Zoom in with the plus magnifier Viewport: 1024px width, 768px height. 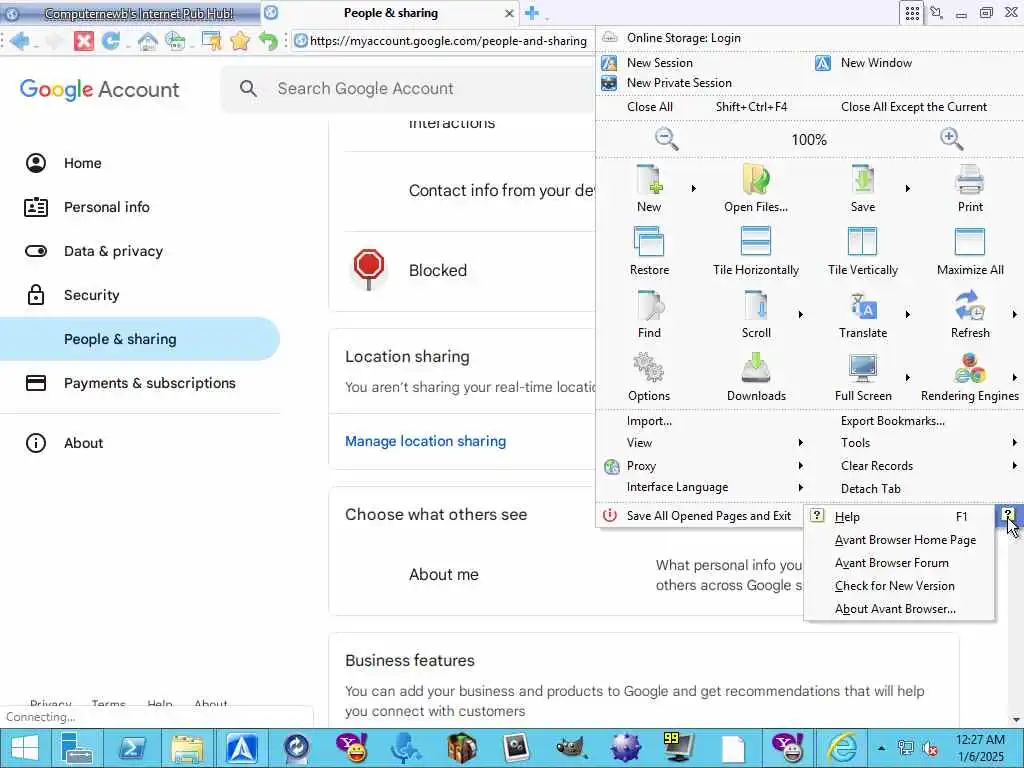951,139
